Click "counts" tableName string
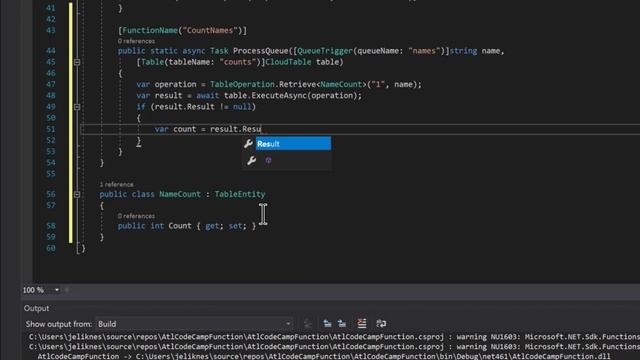640x360 pixels. pos(238,62)
